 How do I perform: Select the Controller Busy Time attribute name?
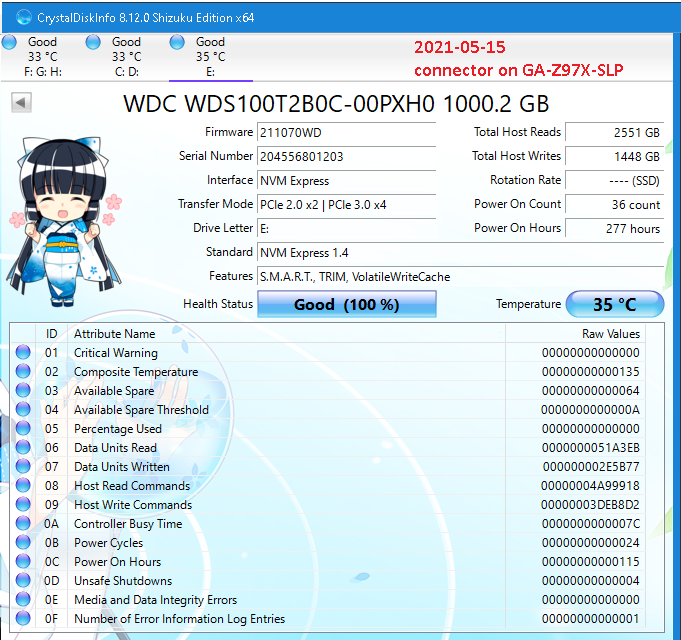pos(128,524)
